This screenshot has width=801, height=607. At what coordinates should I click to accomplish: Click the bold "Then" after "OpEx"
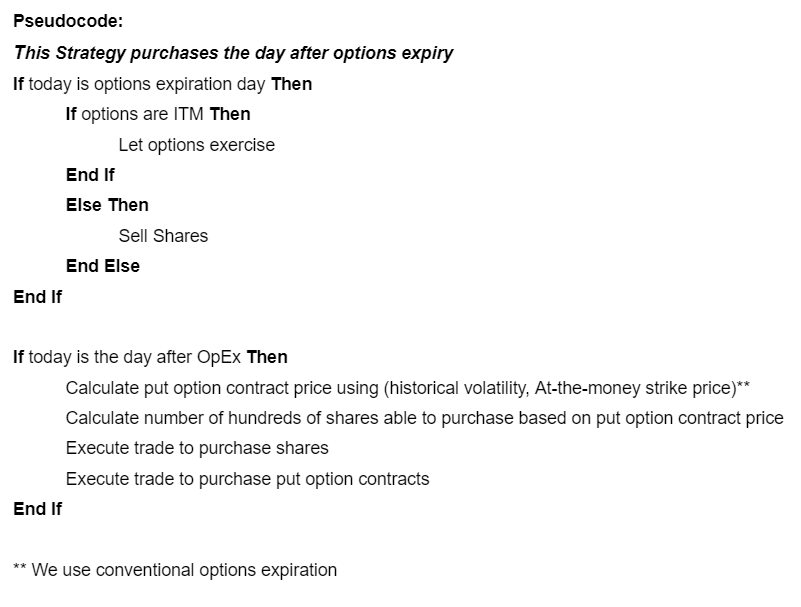(x=267, y=357)
